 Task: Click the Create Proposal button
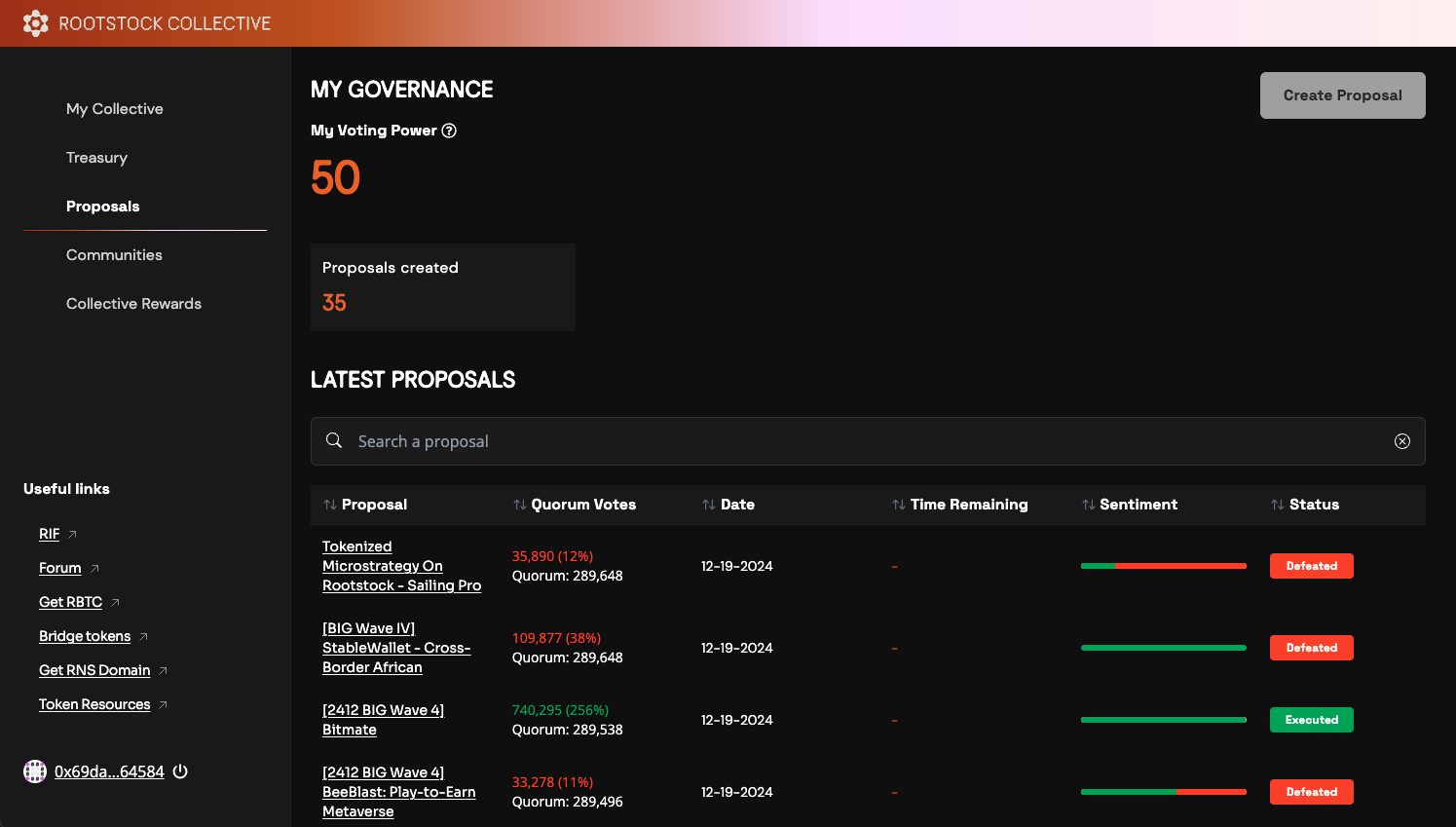(x=1343, y=95)
